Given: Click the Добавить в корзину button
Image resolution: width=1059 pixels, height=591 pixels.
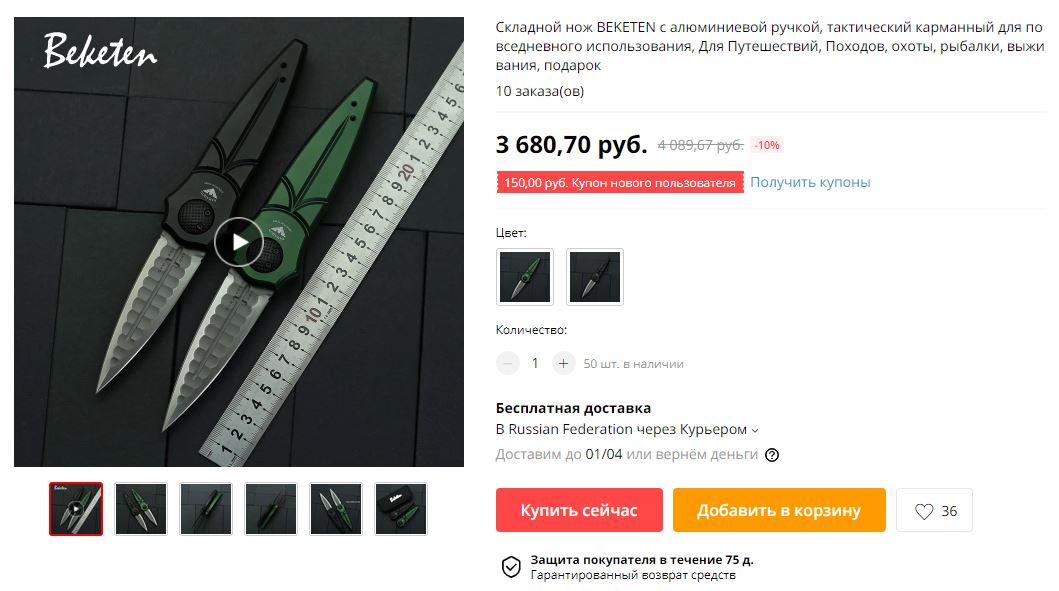Looking at the screenshot, I should pos(779,510).
